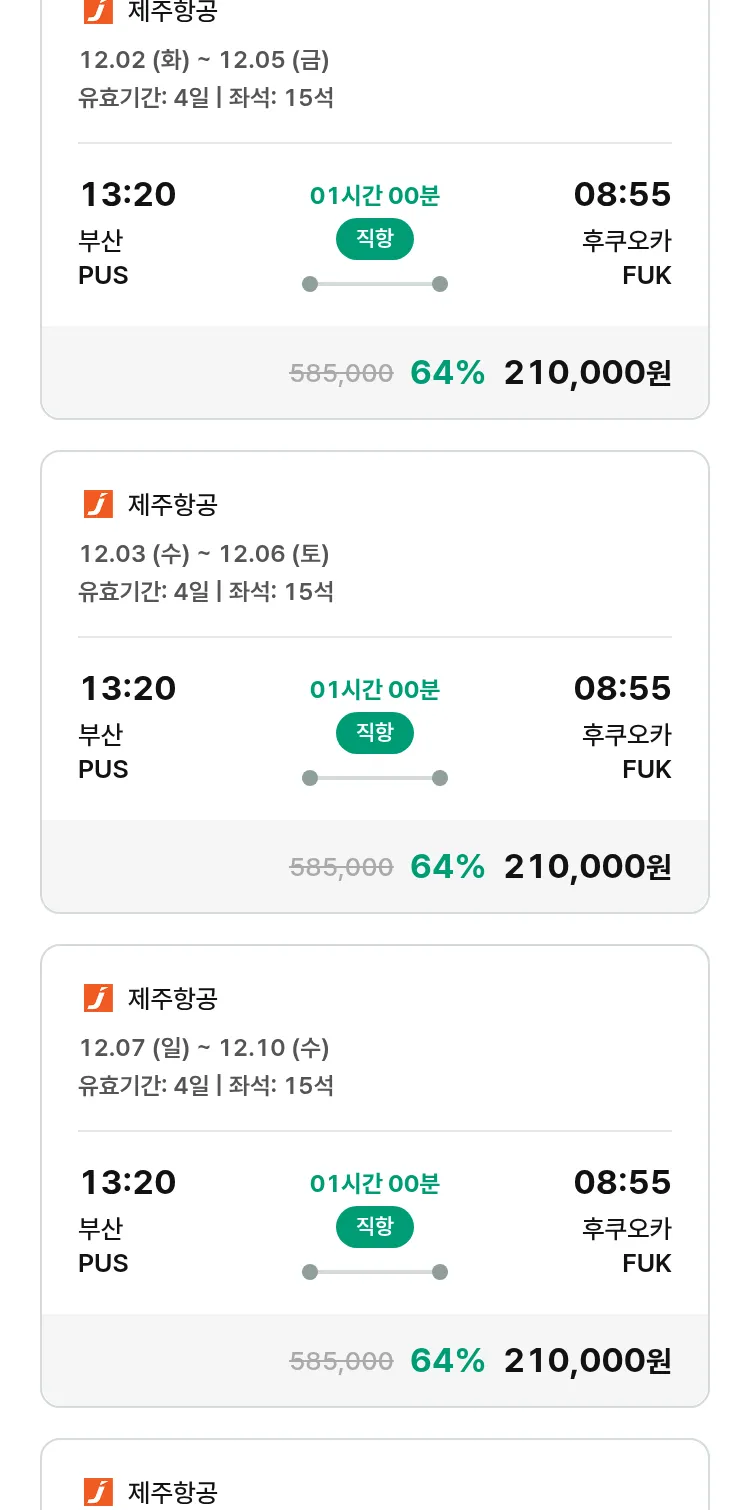Tap 직항 badge on the 12.03 flight
Screen dimensions: 750x1510
[375, 734]
